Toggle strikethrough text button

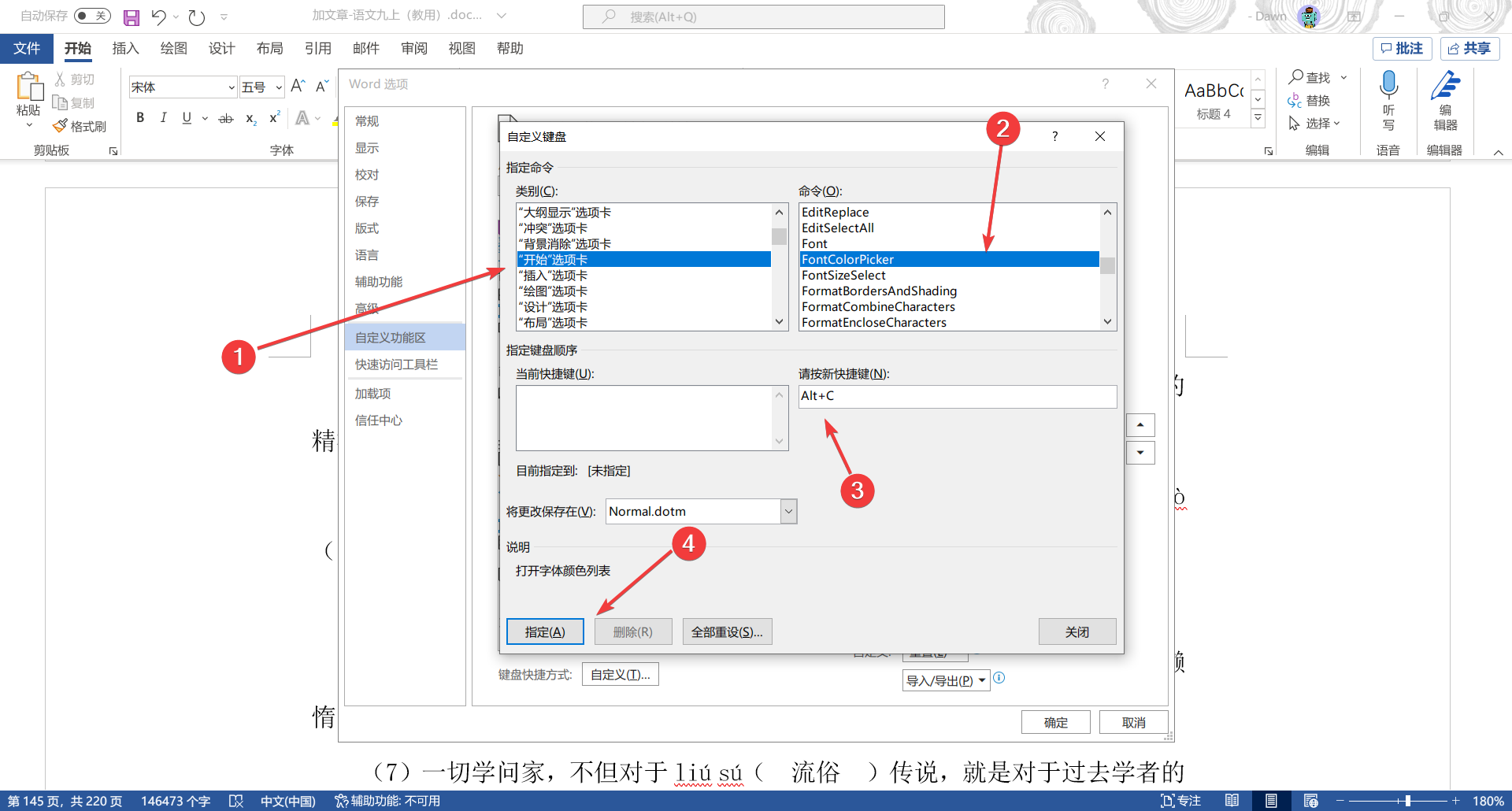tap(226, 118)
